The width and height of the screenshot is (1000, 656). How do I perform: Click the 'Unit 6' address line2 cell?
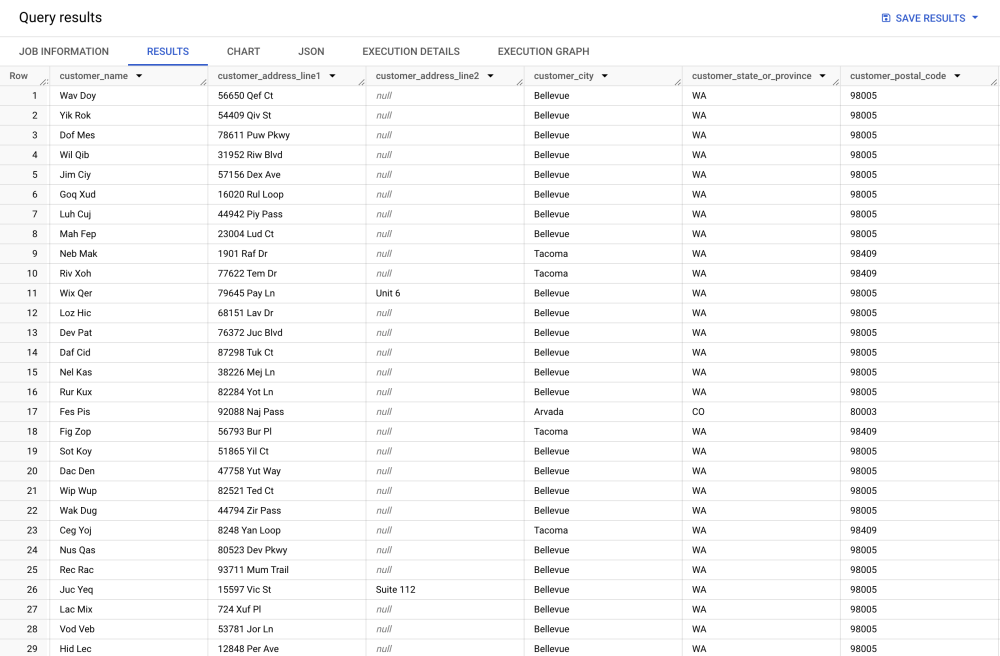(388, 293)
